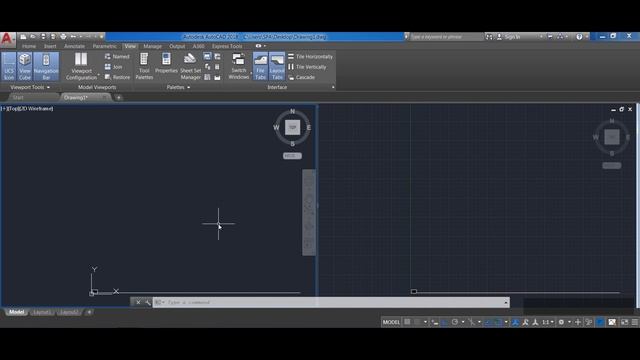Image resolution: width=640 pixels, height=360 pixels.
Task: Click the Named viewports button
Action: point(117,57)
